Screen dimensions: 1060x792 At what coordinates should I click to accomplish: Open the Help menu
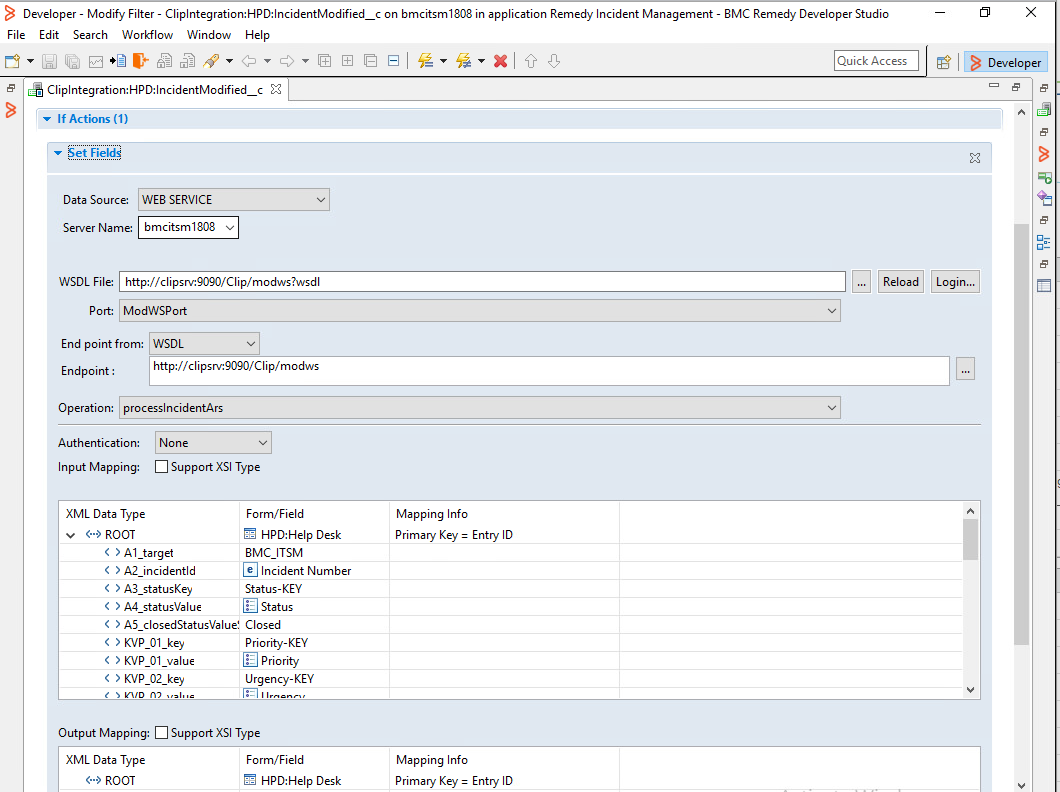[257, 35]
